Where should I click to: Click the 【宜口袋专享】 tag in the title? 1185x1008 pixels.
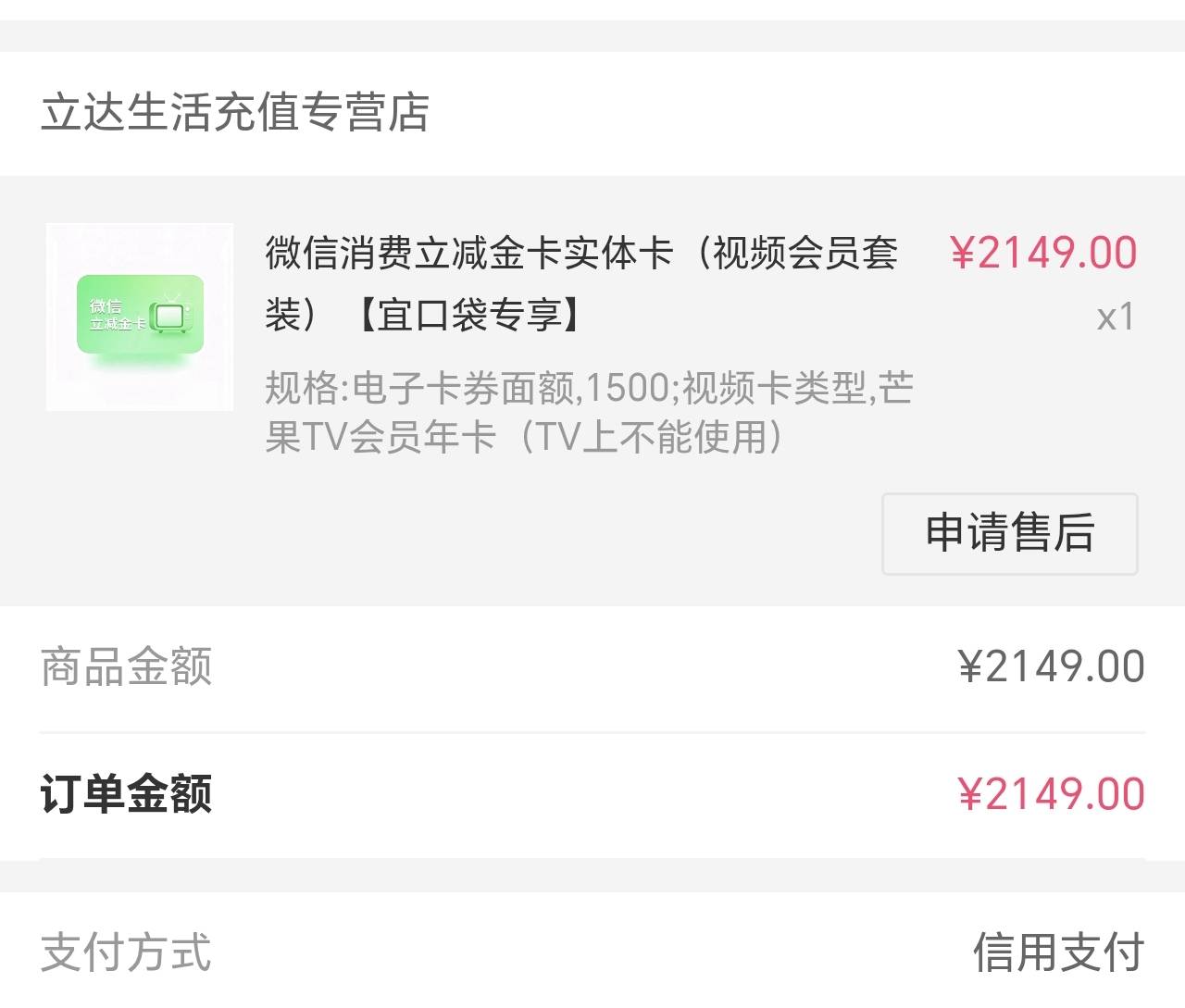tap(469, 316)
